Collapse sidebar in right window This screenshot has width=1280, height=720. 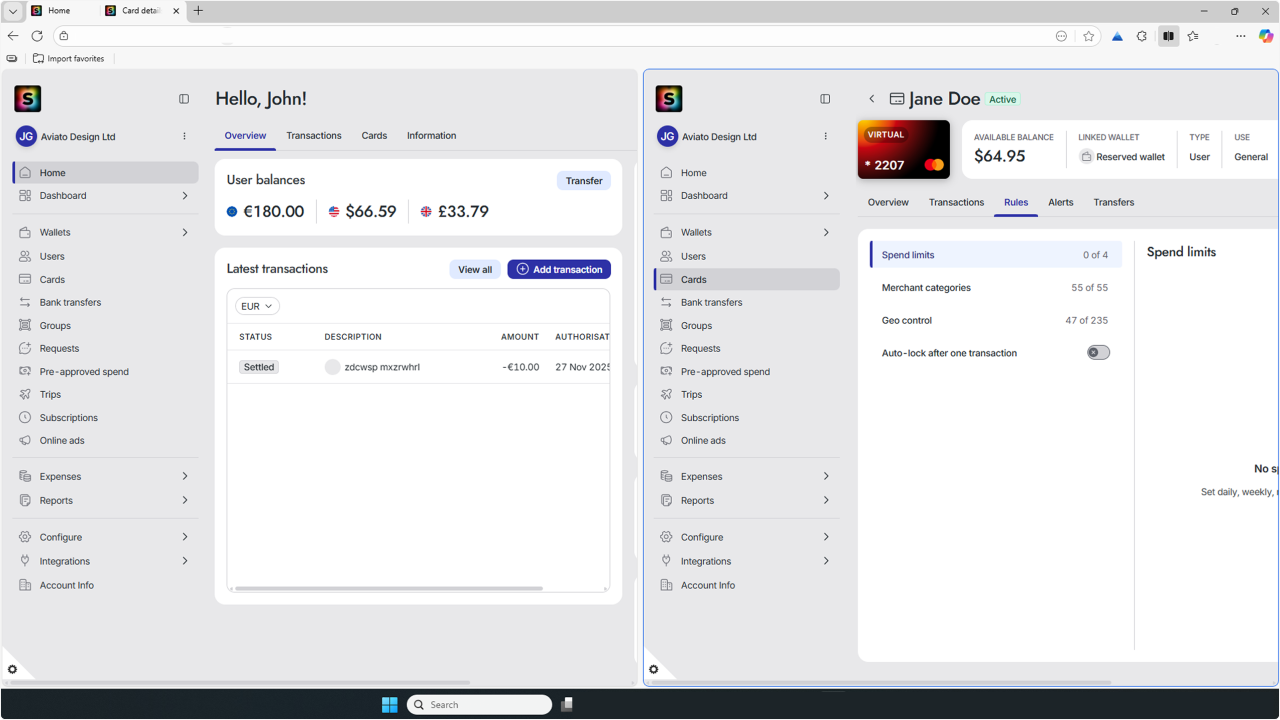(825, 99)
